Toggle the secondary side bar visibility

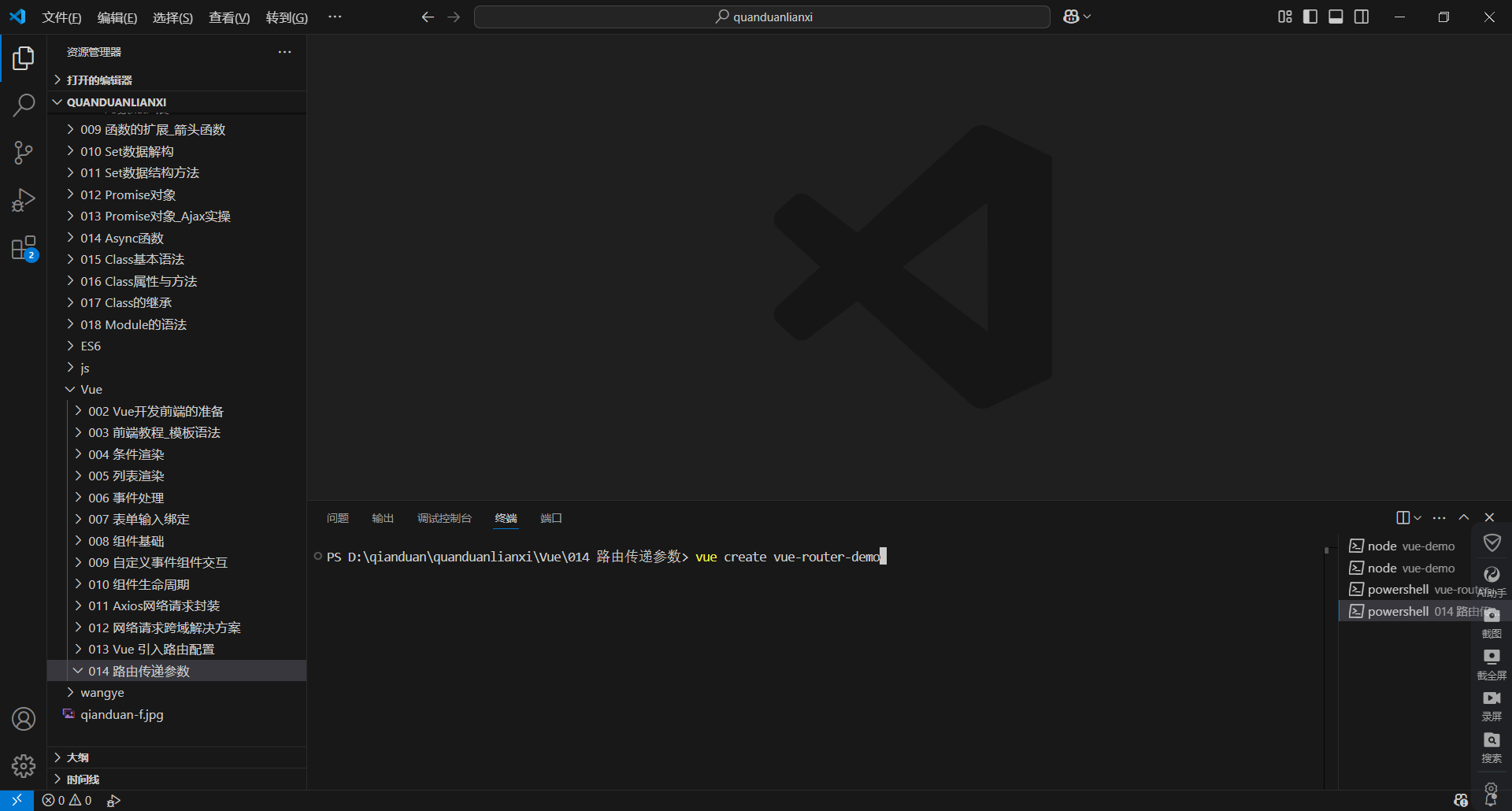[x=1362, y=17]
